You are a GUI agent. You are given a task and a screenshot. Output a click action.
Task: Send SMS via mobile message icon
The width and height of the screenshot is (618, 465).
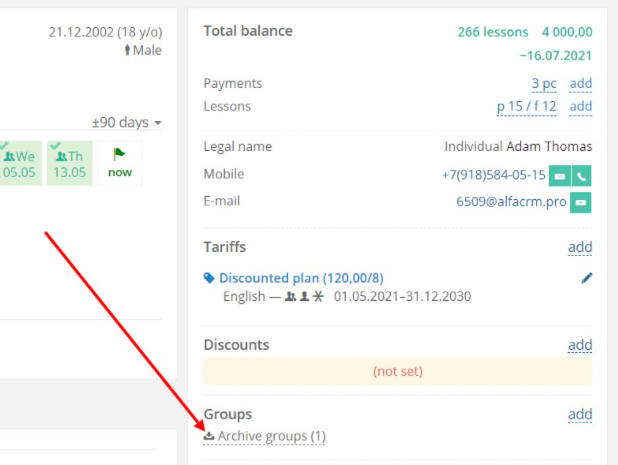[x=560, y=176]
